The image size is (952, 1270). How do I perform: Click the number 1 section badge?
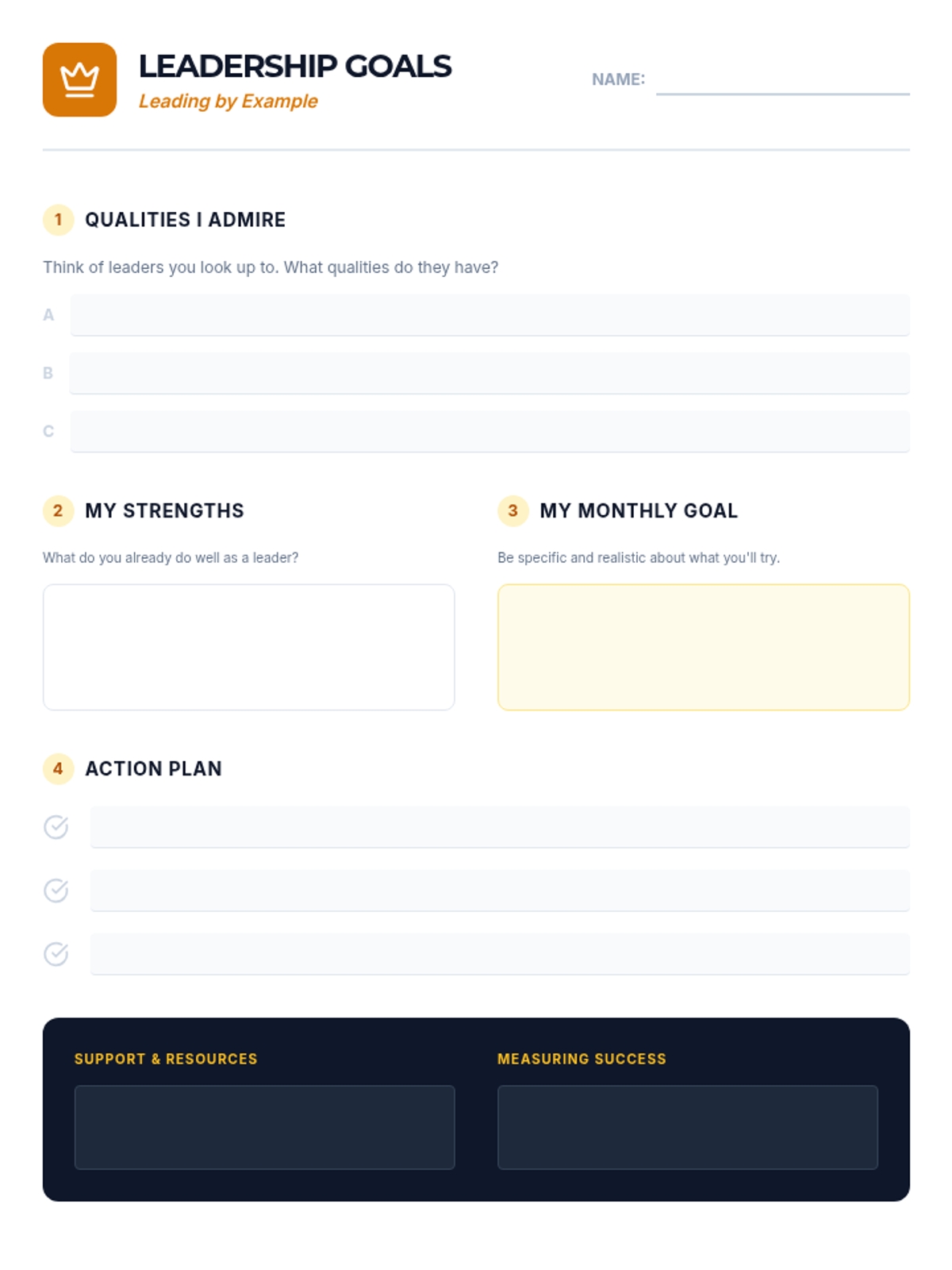pos(58,220)
